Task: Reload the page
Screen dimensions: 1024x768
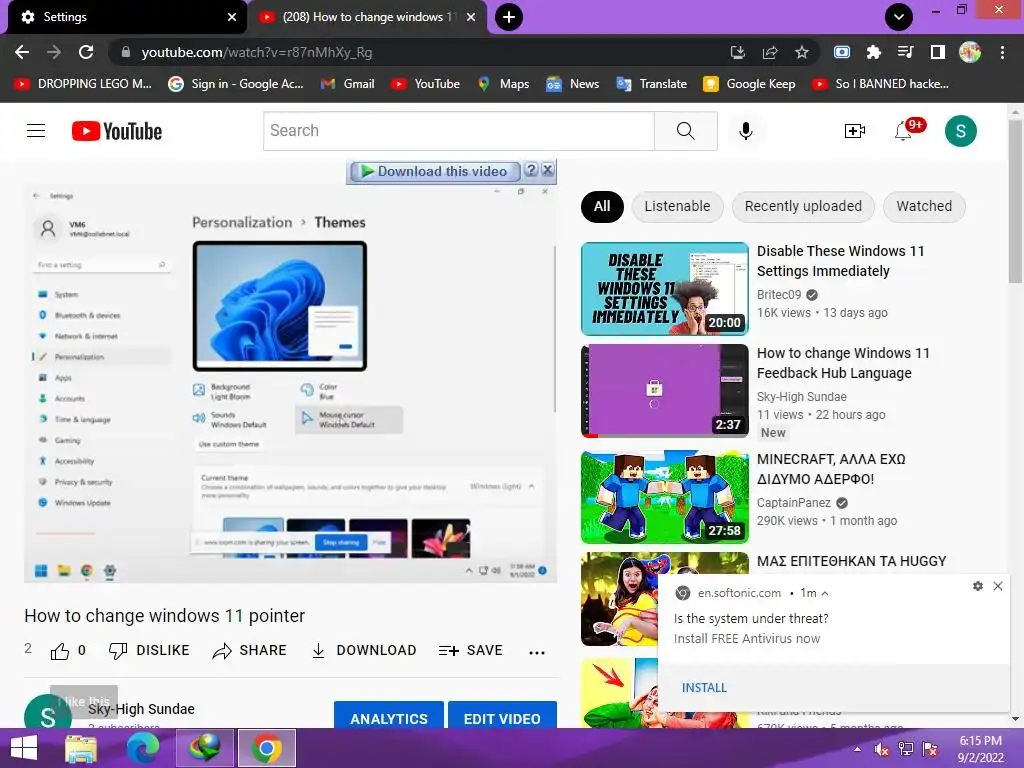Action: (x=86, y=52)
